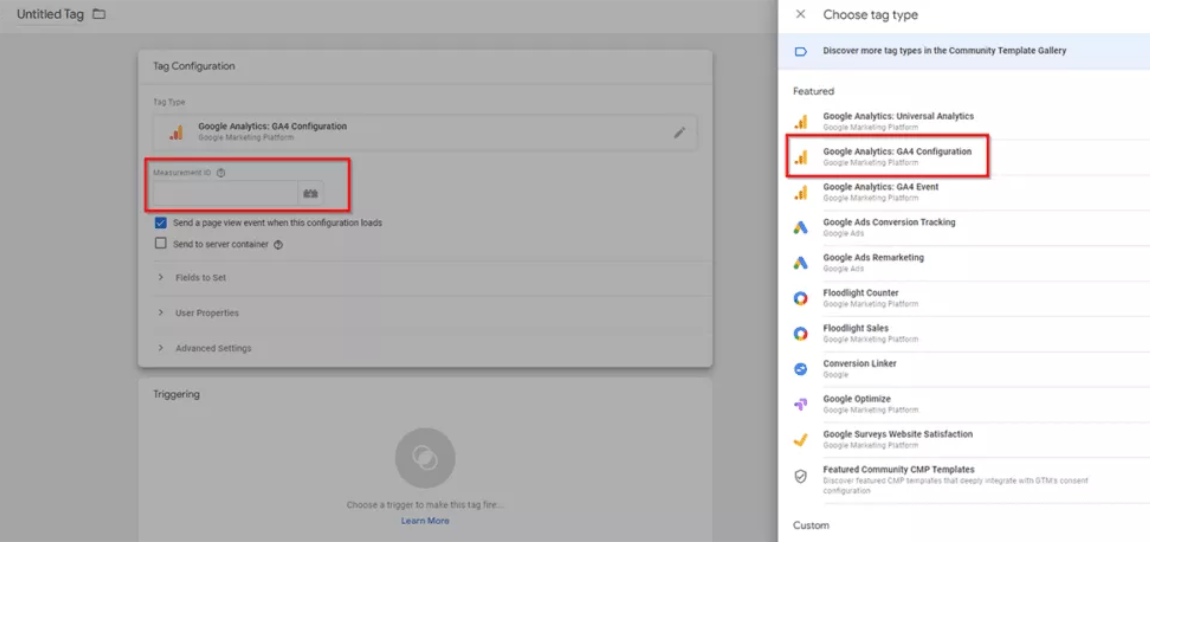Screen dimensions: 1200x625
Task: Click the Conversion Linker icon
Action: [x=800, y=369]
